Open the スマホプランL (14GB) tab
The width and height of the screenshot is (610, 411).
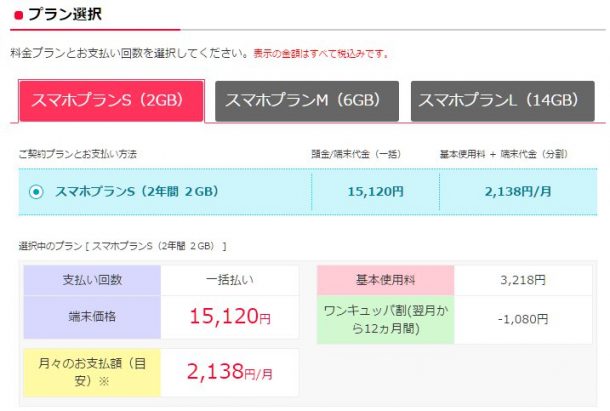tap(498, 101)
